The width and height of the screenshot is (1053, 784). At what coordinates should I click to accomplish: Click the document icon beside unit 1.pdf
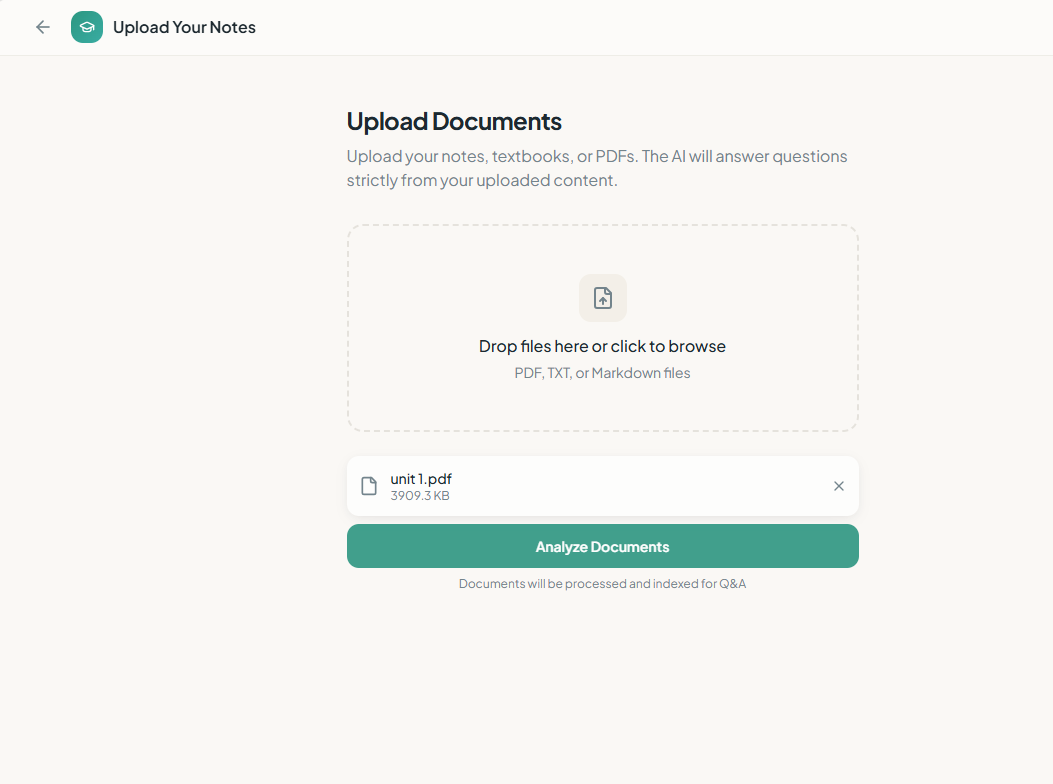[x=369, y=486]
